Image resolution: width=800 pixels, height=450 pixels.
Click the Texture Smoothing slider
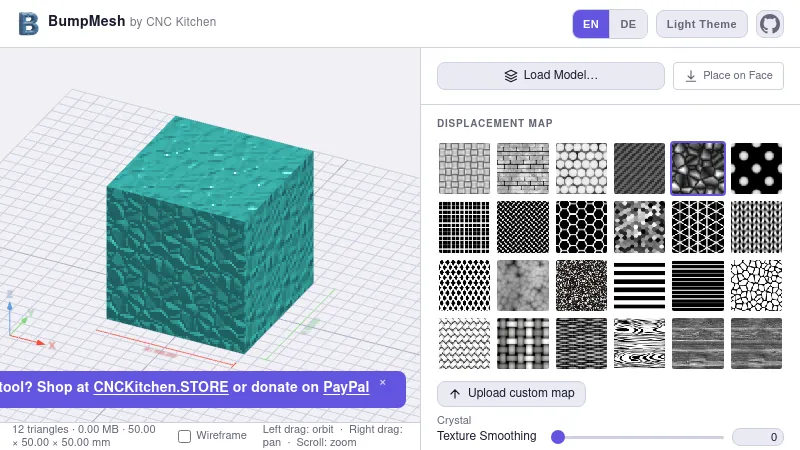pos(640,437)
